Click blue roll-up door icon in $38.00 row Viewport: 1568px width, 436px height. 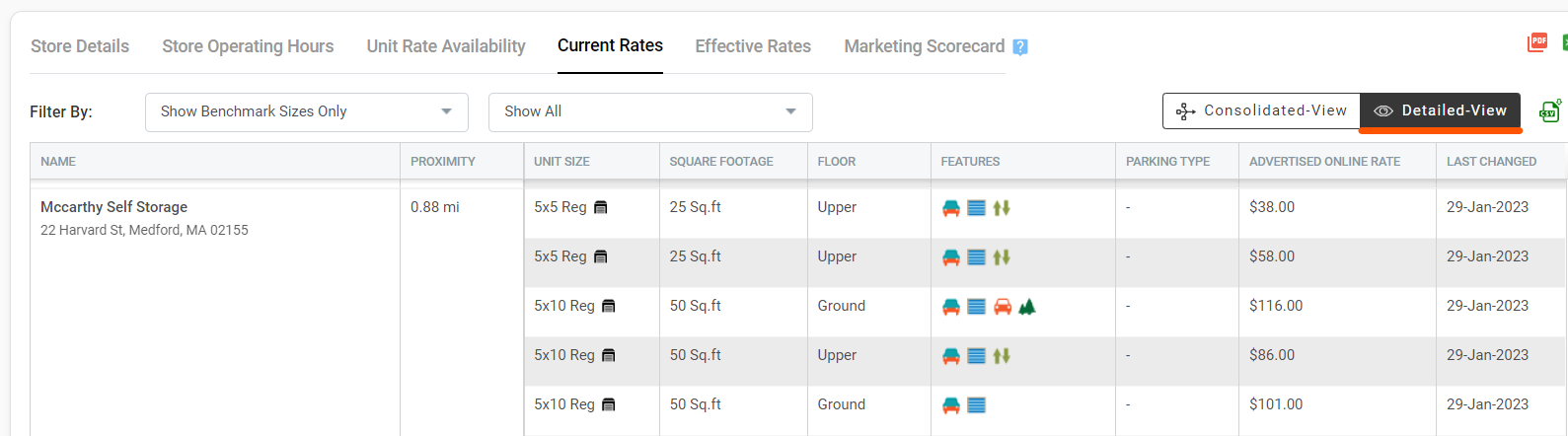(976, 208)
